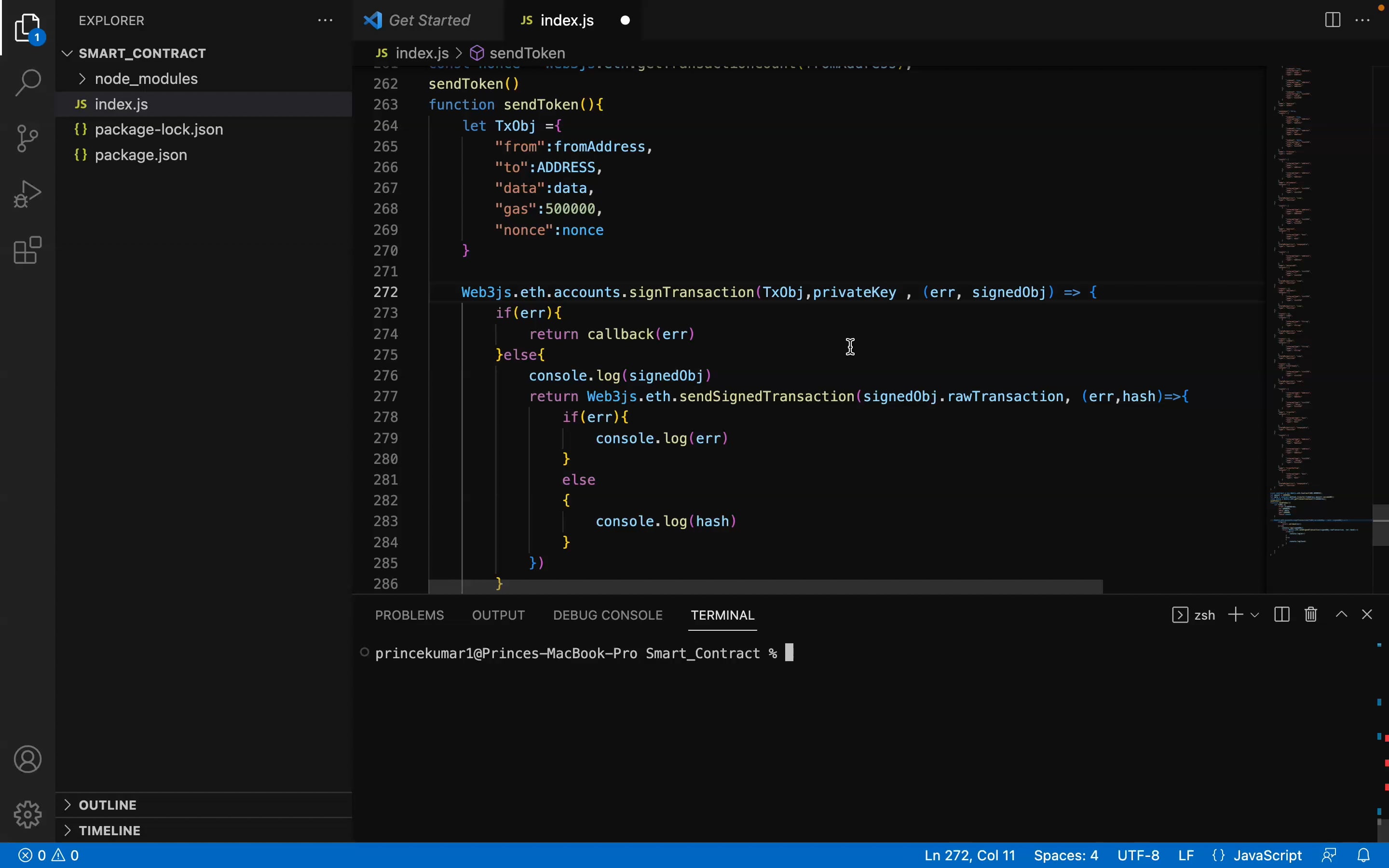
Task: Maximize the panel with the caret icon
Action: (1341, 615)
